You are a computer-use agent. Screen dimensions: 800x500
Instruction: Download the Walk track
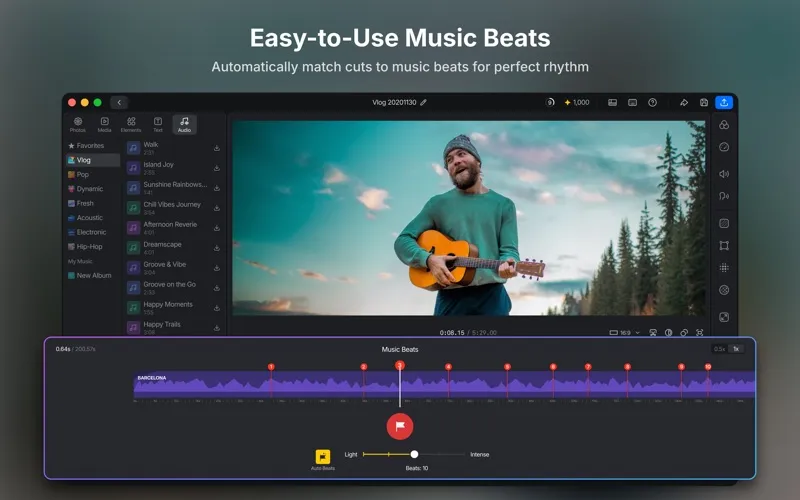pos(217,148)
